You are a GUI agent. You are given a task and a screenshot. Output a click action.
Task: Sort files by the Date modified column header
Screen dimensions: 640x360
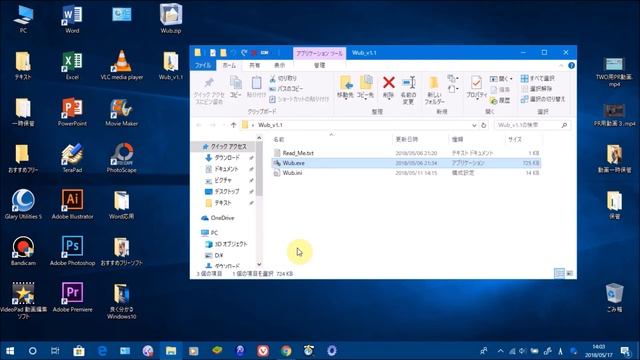point(420,139)
